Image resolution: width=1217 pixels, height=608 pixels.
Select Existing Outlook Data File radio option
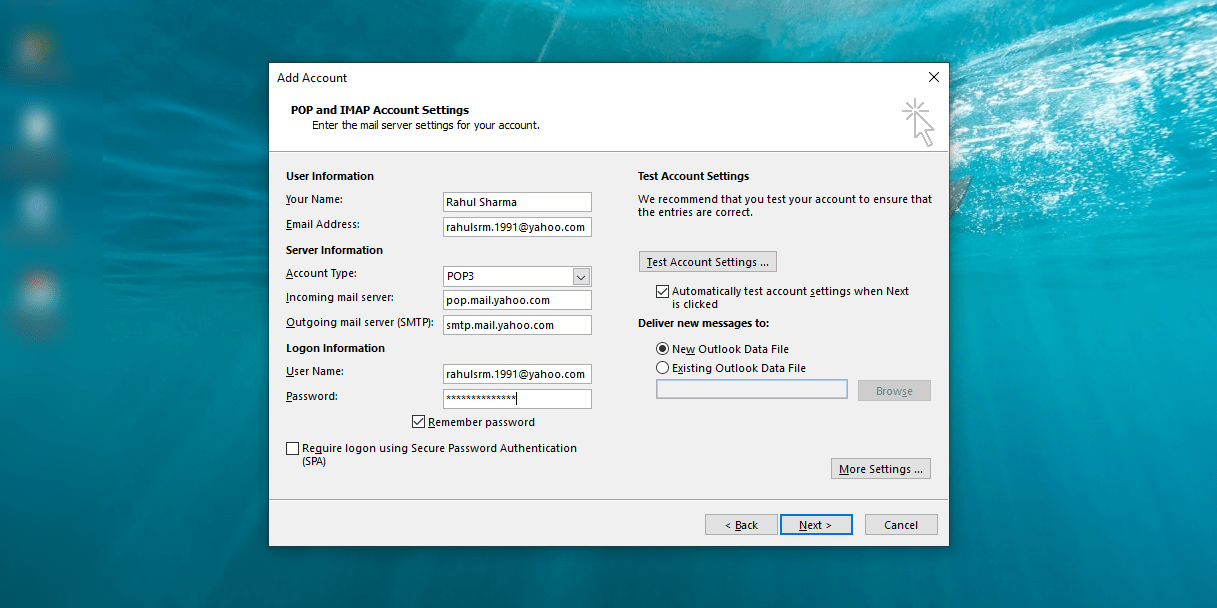coord(662,368)
